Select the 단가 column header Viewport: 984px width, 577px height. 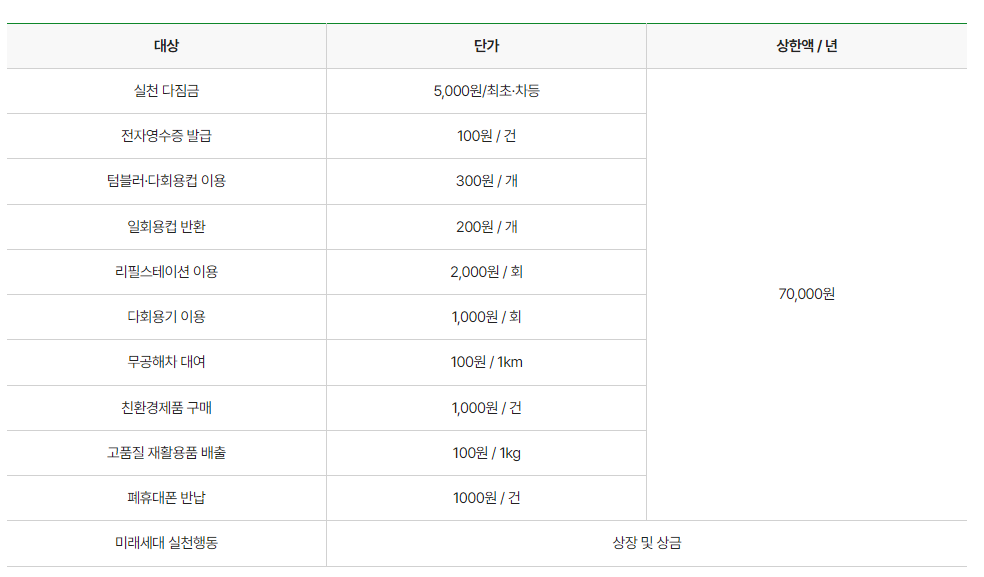point(486,46)
